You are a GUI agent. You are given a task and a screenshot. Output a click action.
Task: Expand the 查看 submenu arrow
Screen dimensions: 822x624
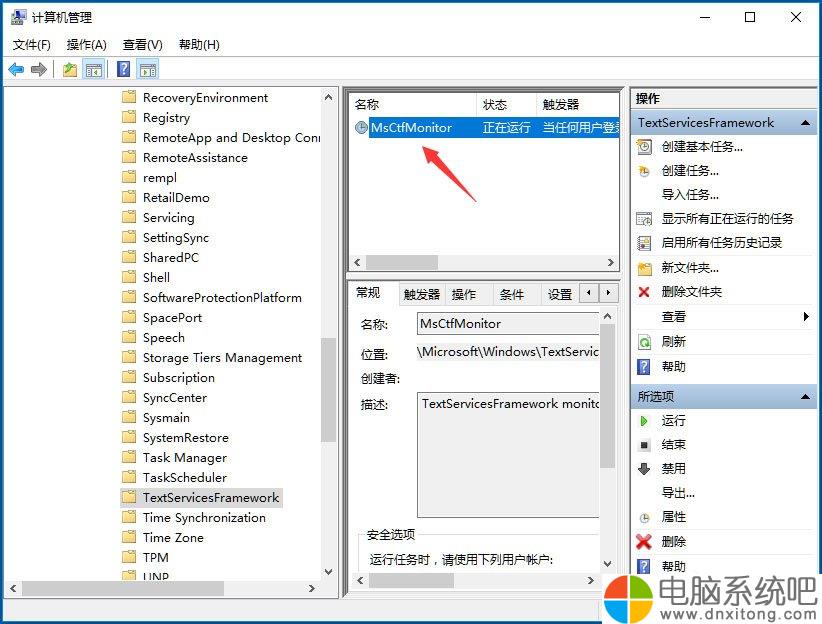tap(806, 316)
